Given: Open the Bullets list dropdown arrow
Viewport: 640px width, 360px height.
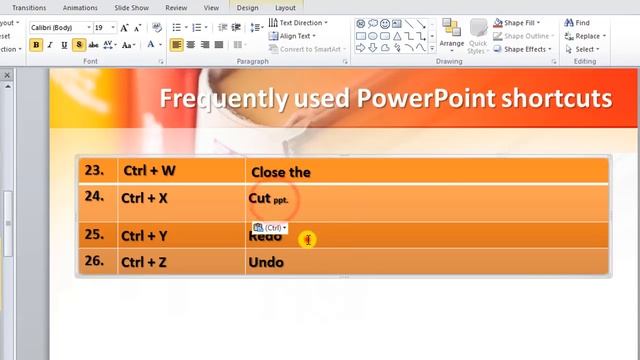Looking at the screenshot, I should 186,27.
